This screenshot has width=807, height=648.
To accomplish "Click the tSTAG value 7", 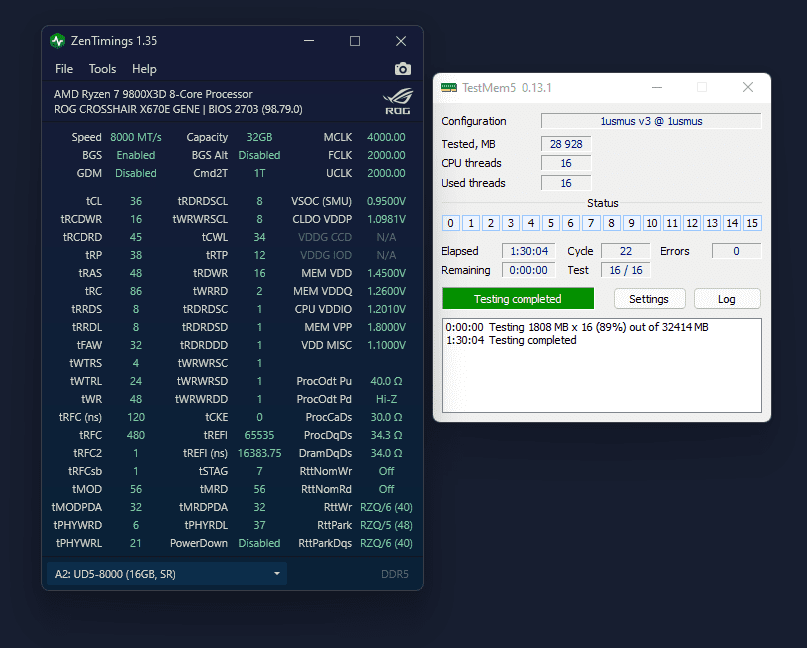I will [x=259, y=471].
